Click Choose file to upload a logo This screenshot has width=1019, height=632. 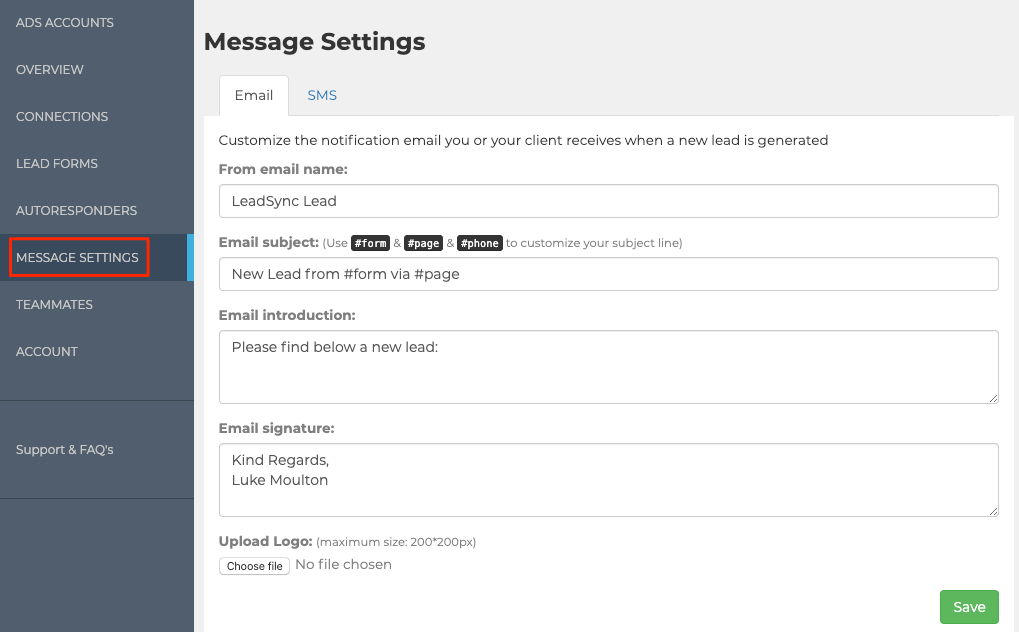pos(253,565)
